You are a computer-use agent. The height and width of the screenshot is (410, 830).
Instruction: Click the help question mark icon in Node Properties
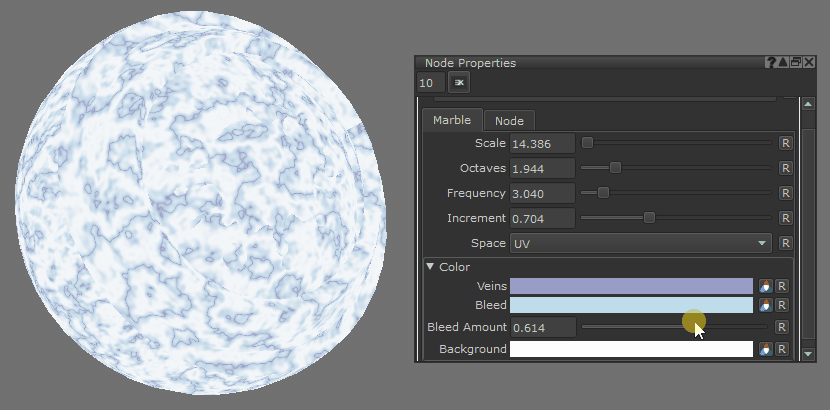pyautogui.click(x=771, y=63)
